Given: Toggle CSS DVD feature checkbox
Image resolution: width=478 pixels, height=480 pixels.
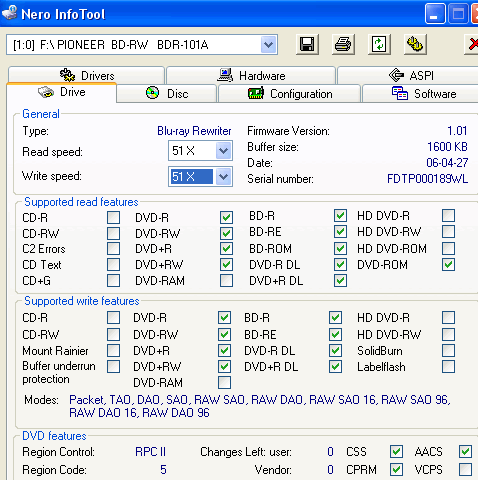Looking at the screenshot, I should [x=396, y=452].
